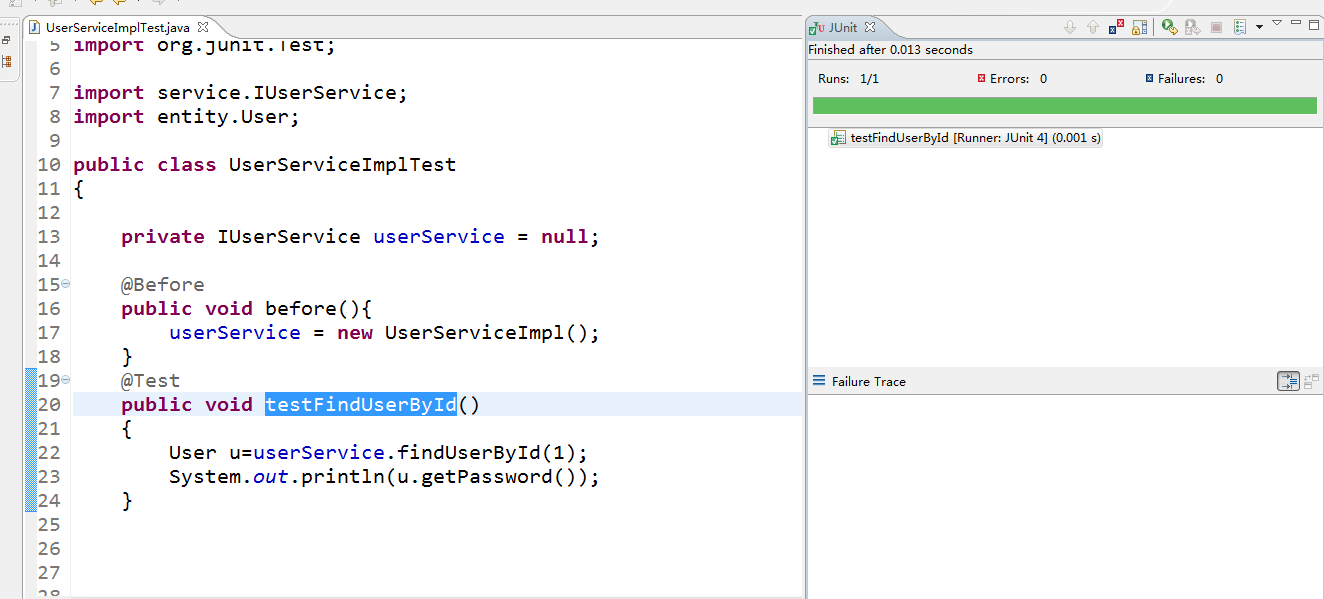
Task: Minimize the JUnit view panel
Action: (1296, 22)
